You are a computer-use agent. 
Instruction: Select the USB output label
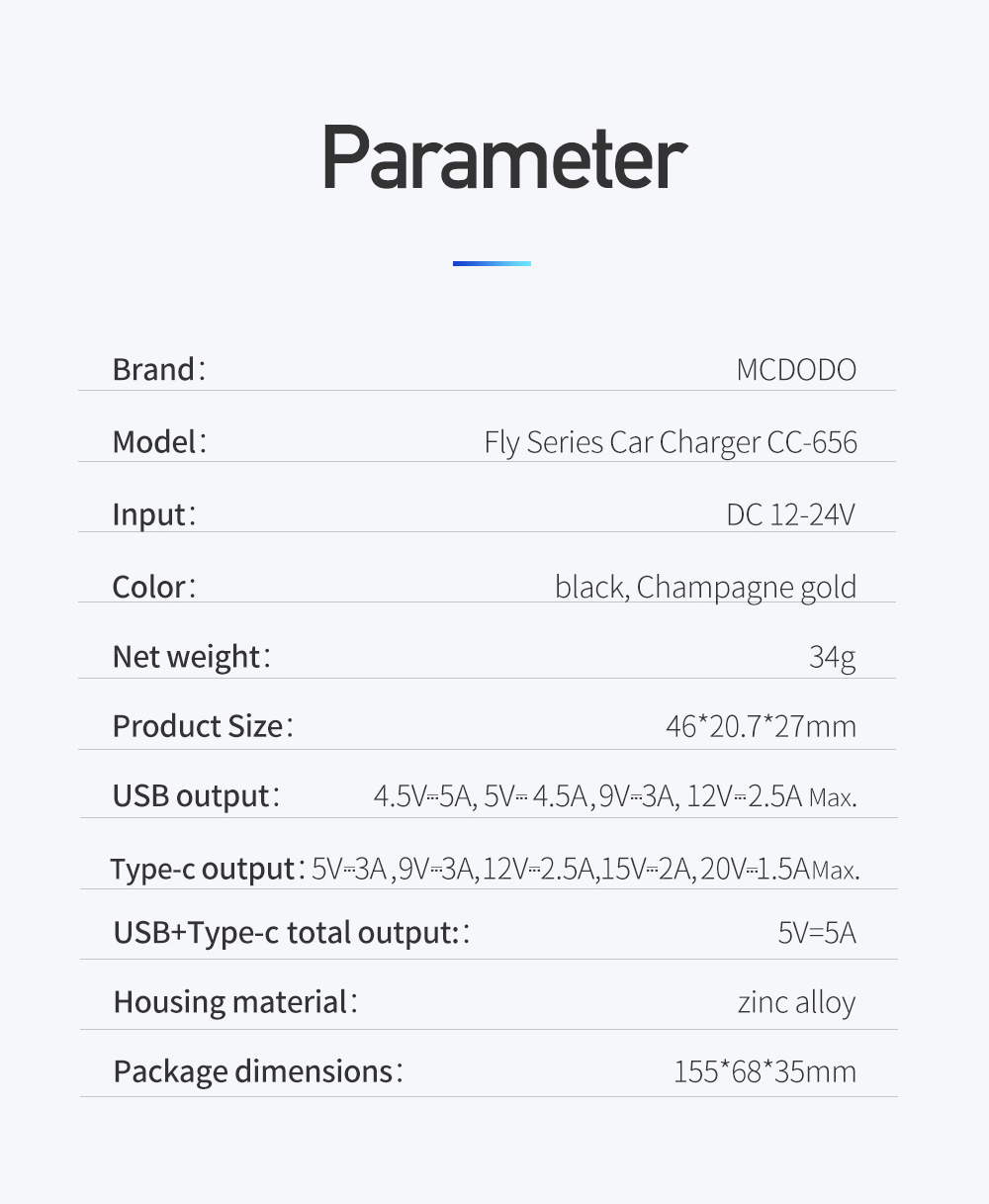(196, 796)
